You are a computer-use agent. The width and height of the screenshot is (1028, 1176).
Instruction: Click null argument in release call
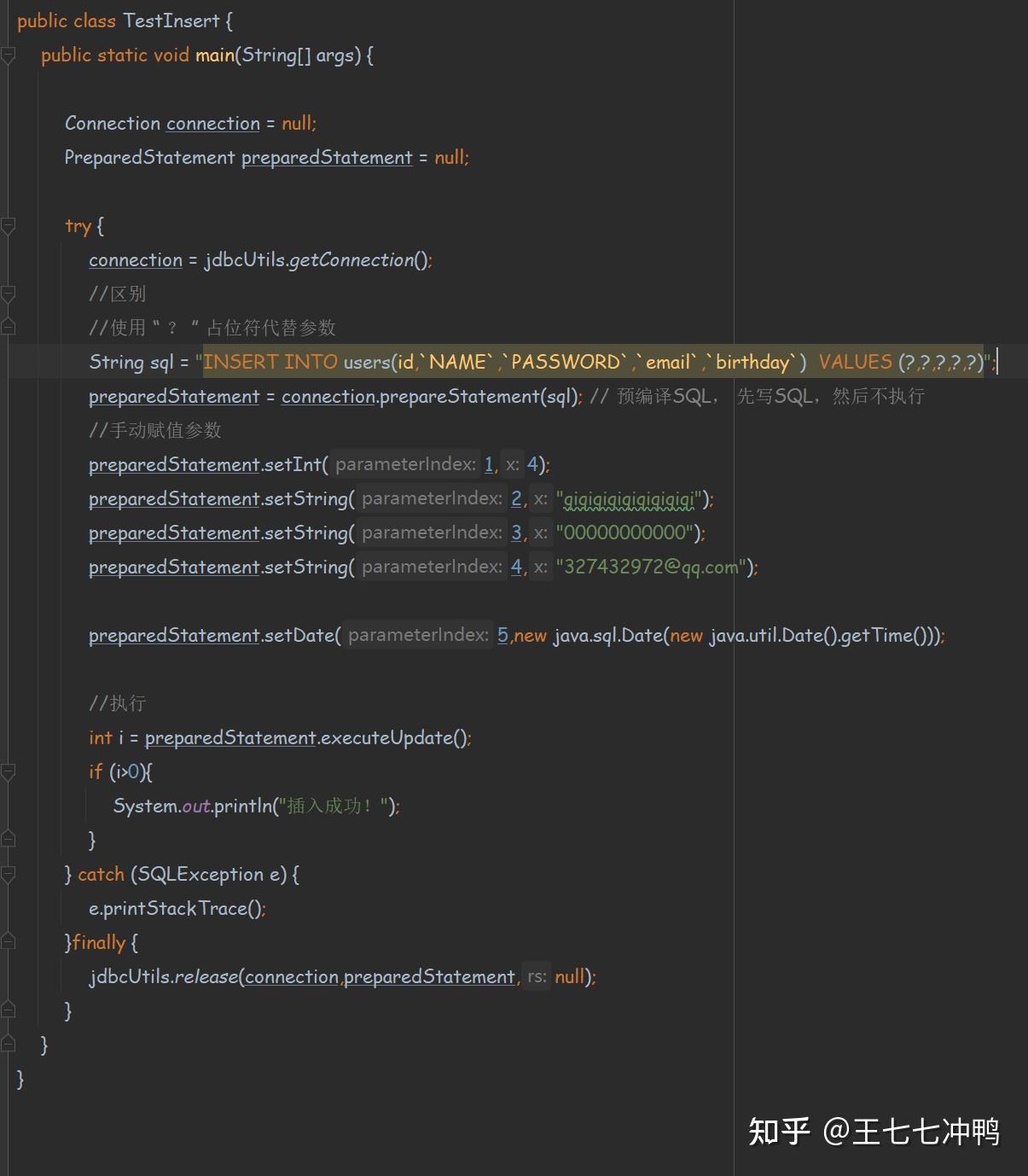tap(570, 976)
